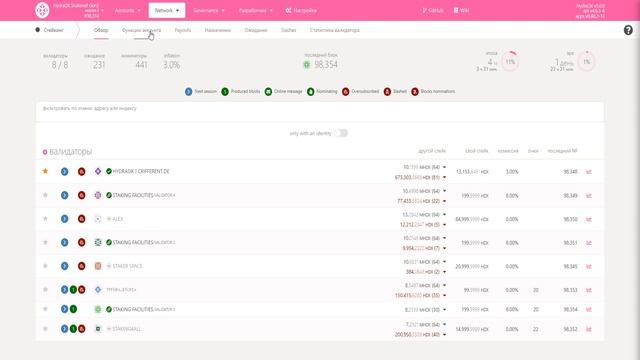Screen dimensions: 640x360
Task: Click the identicon of Staking Facilities Validator 3
Action: point(98,309)
